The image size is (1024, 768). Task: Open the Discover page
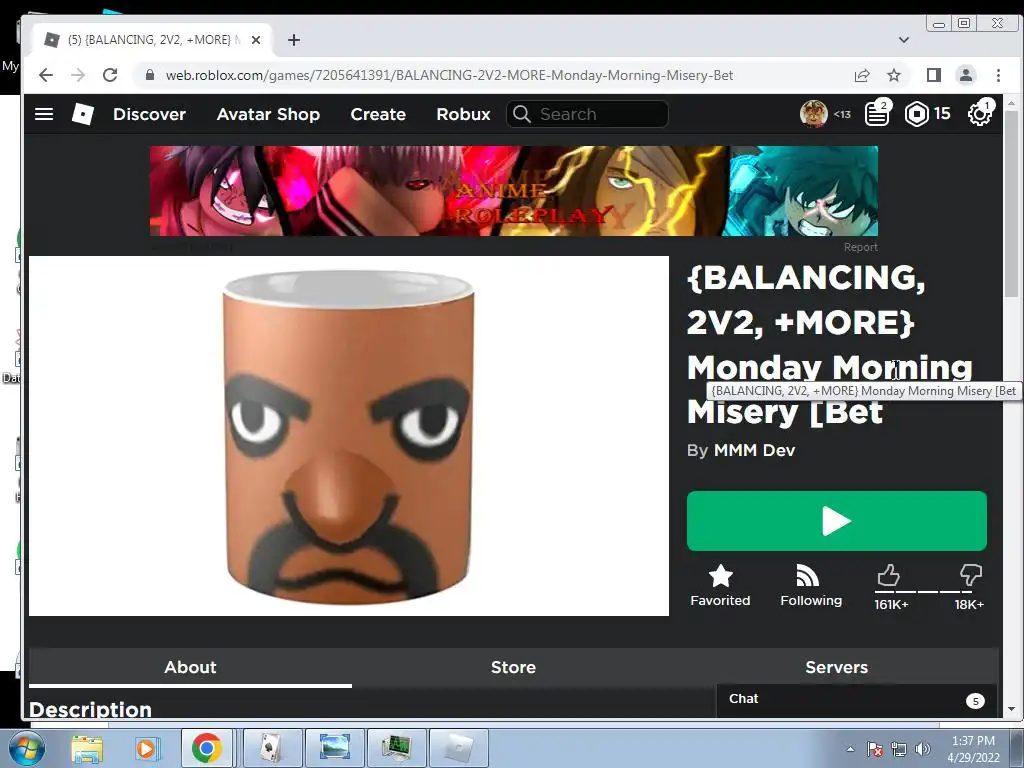(149, 114)
